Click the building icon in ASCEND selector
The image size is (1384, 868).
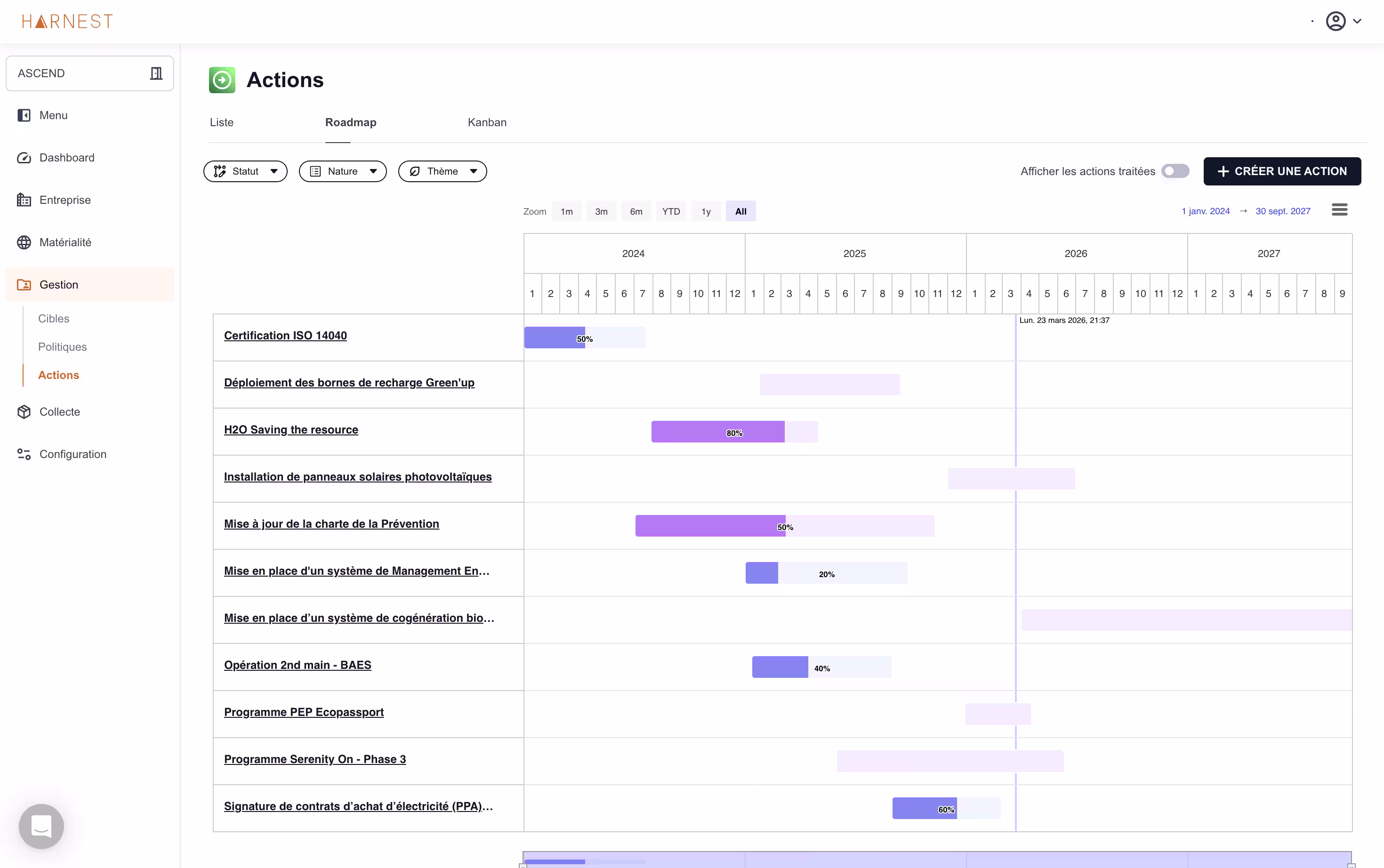[156, 73]
